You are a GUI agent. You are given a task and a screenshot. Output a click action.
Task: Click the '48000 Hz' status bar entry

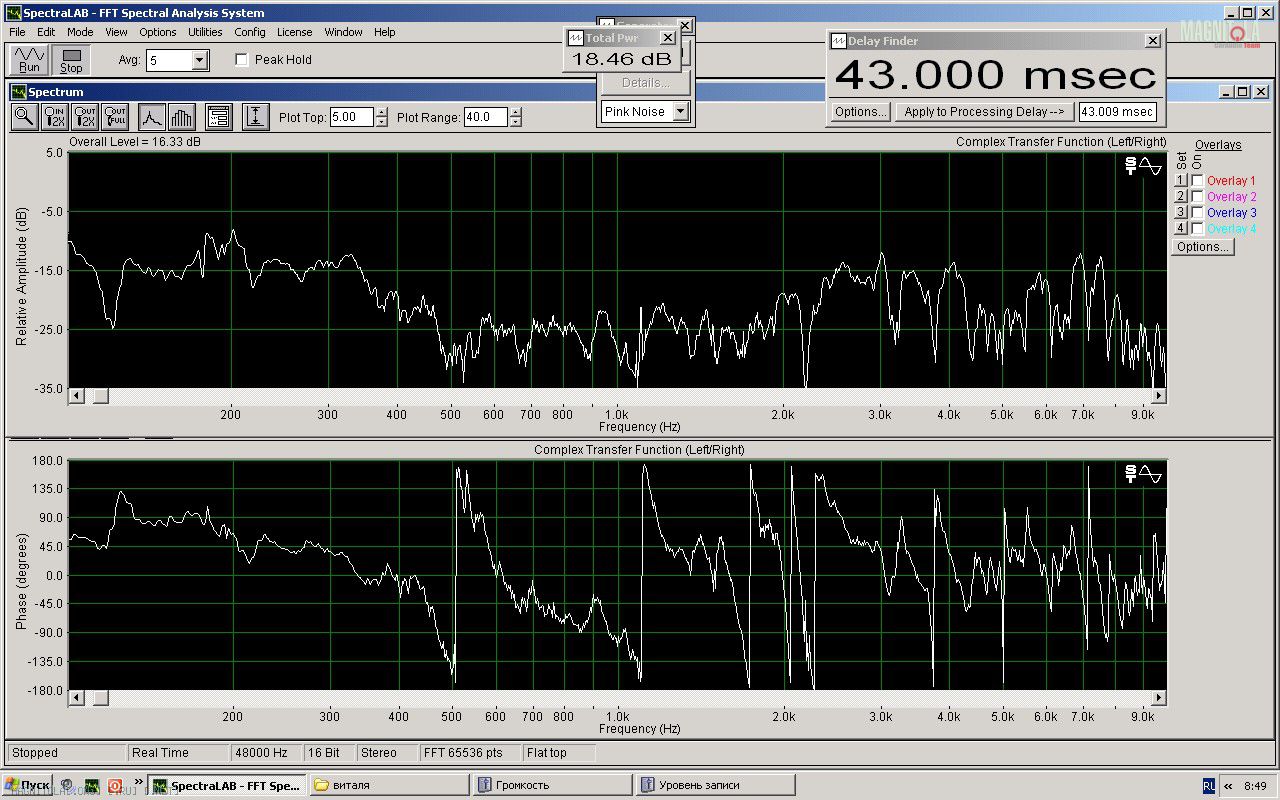point(264,753)
